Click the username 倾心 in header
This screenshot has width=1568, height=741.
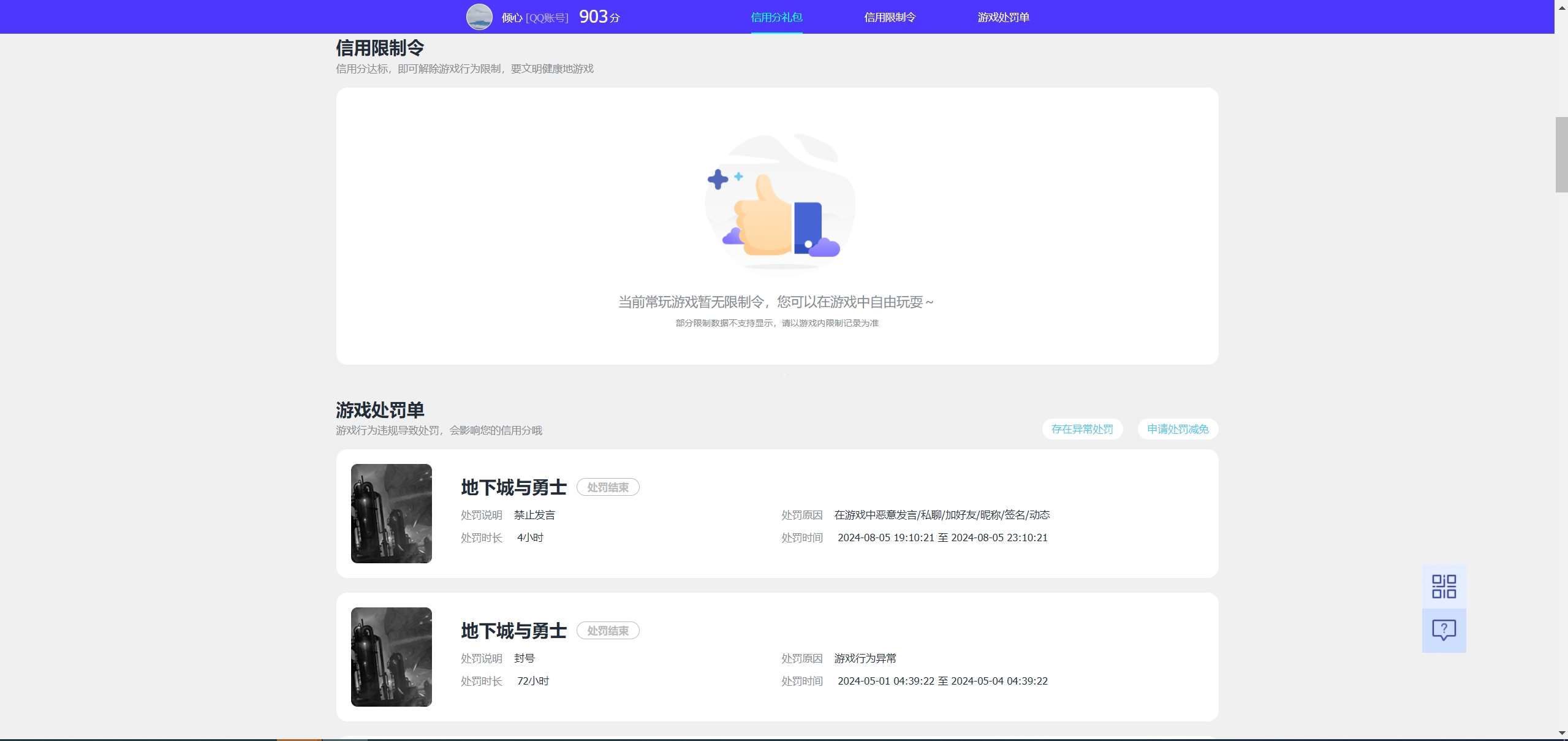[512, 18]
